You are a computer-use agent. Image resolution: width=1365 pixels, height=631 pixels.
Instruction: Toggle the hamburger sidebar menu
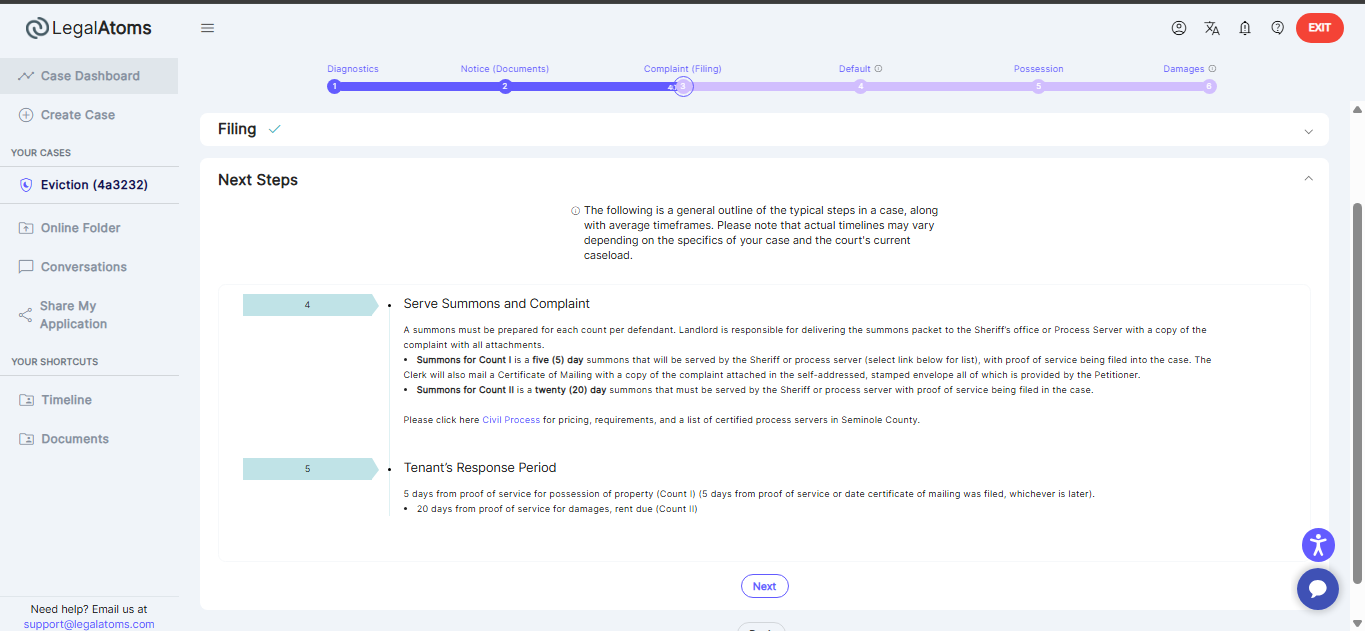click(208, 28)
